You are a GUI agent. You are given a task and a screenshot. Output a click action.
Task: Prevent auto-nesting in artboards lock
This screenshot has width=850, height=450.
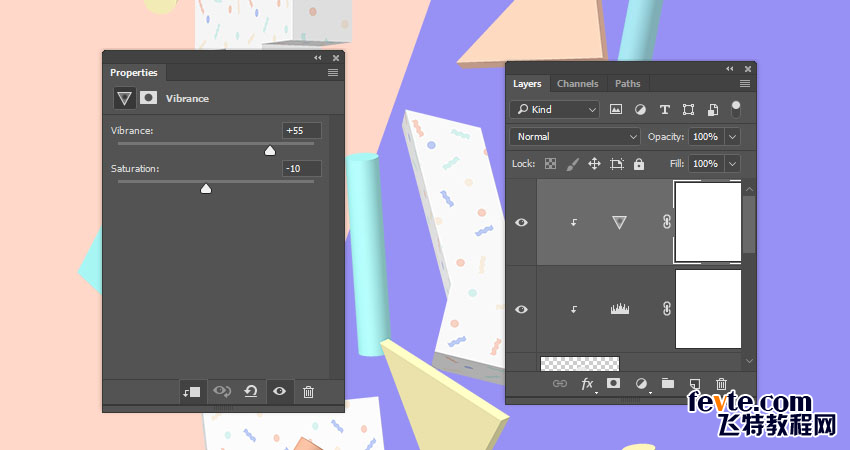[x=617, y=164]
